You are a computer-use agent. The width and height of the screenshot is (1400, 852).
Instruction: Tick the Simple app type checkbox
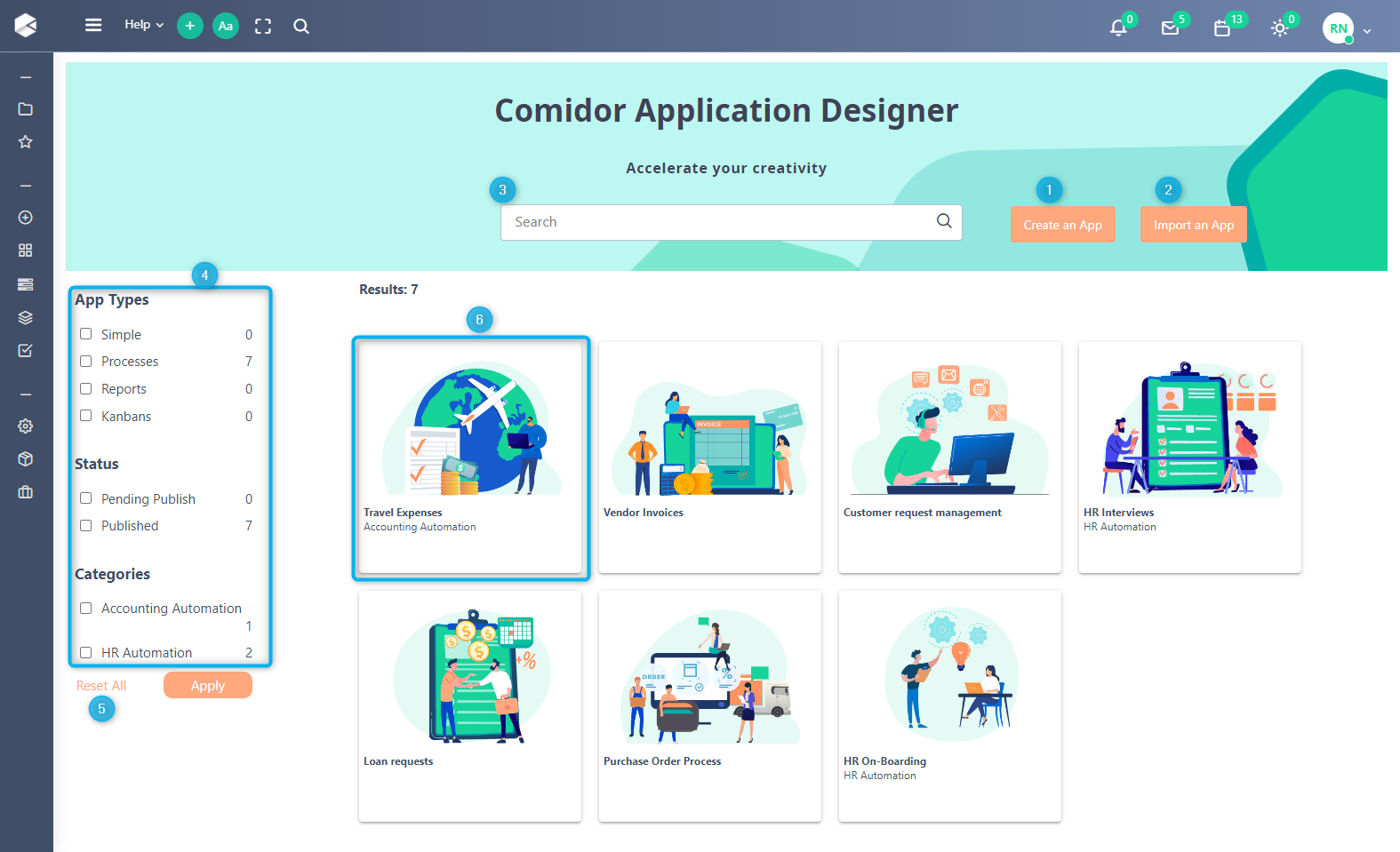86,334
